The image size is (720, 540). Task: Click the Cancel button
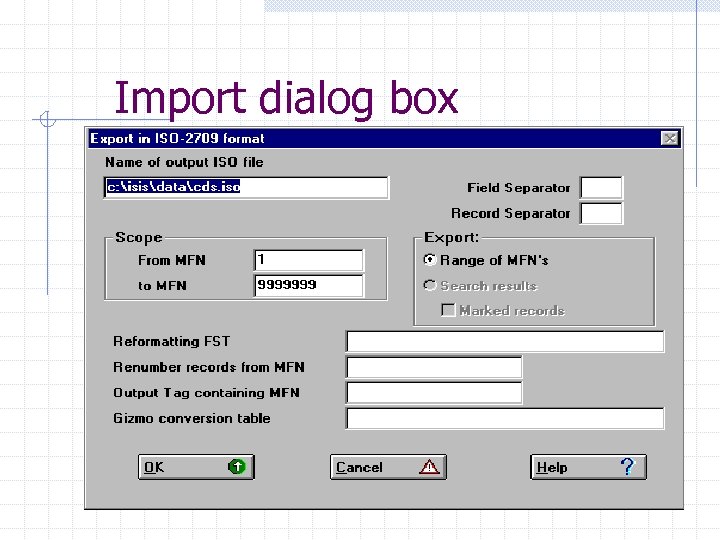pos(388,467)
